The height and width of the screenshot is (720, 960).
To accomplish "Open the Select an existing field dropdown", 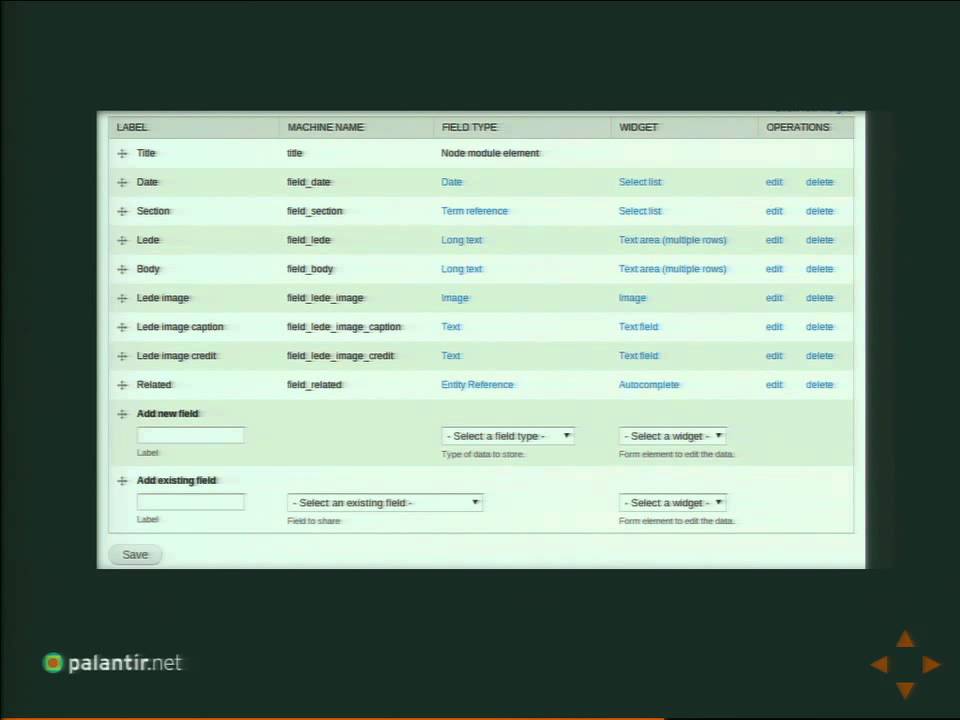I will click(x=384, y=503).
